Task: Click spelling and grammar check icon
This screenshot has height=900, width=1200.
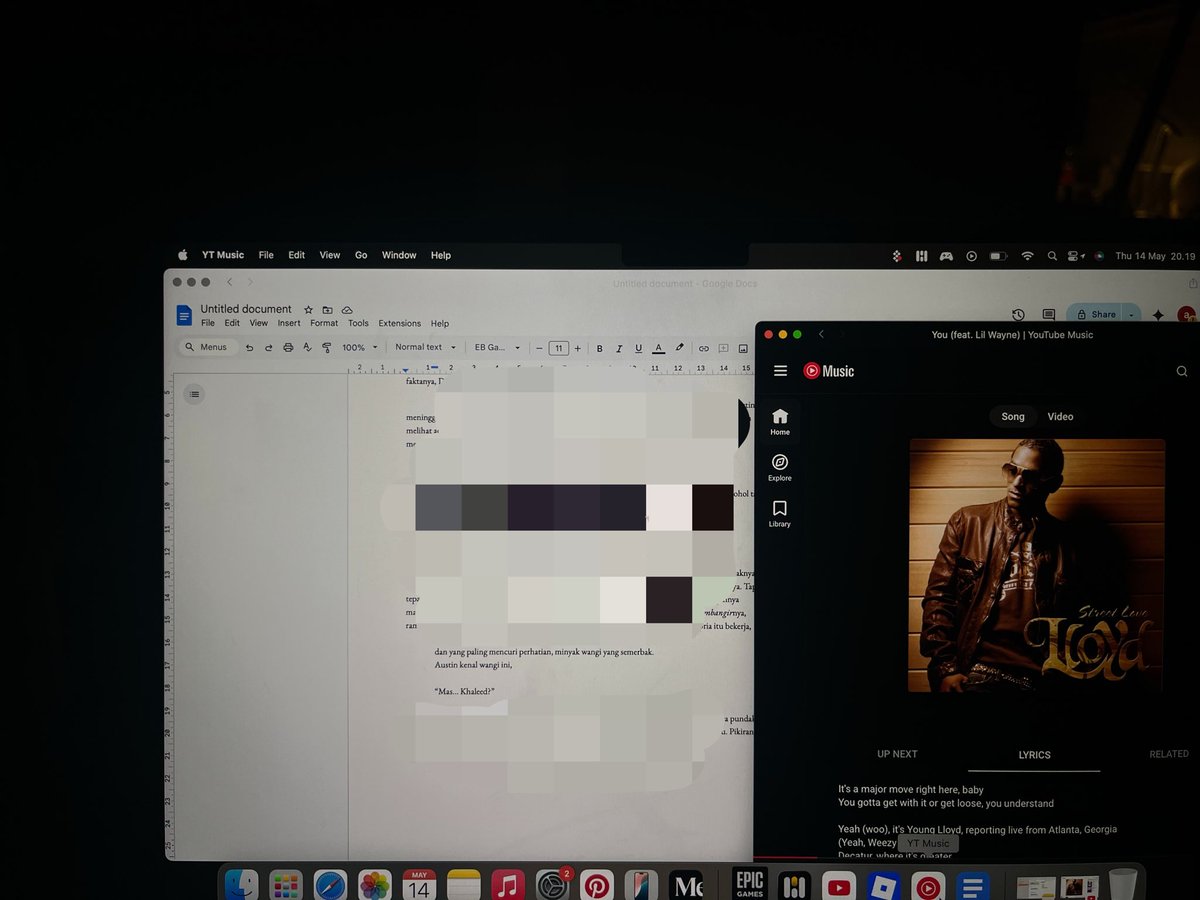Action: [x=307, y=348]
